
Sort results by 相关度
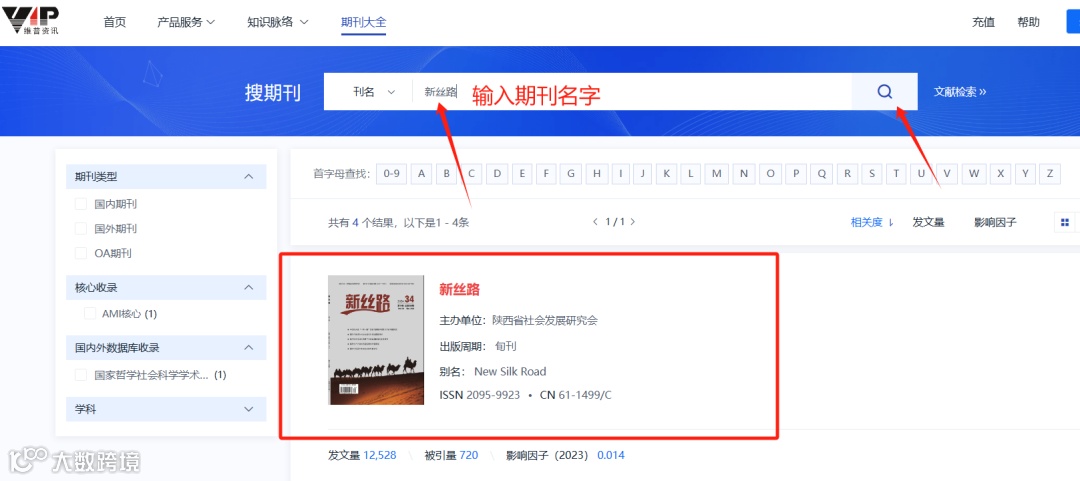[x=871, y=223]
